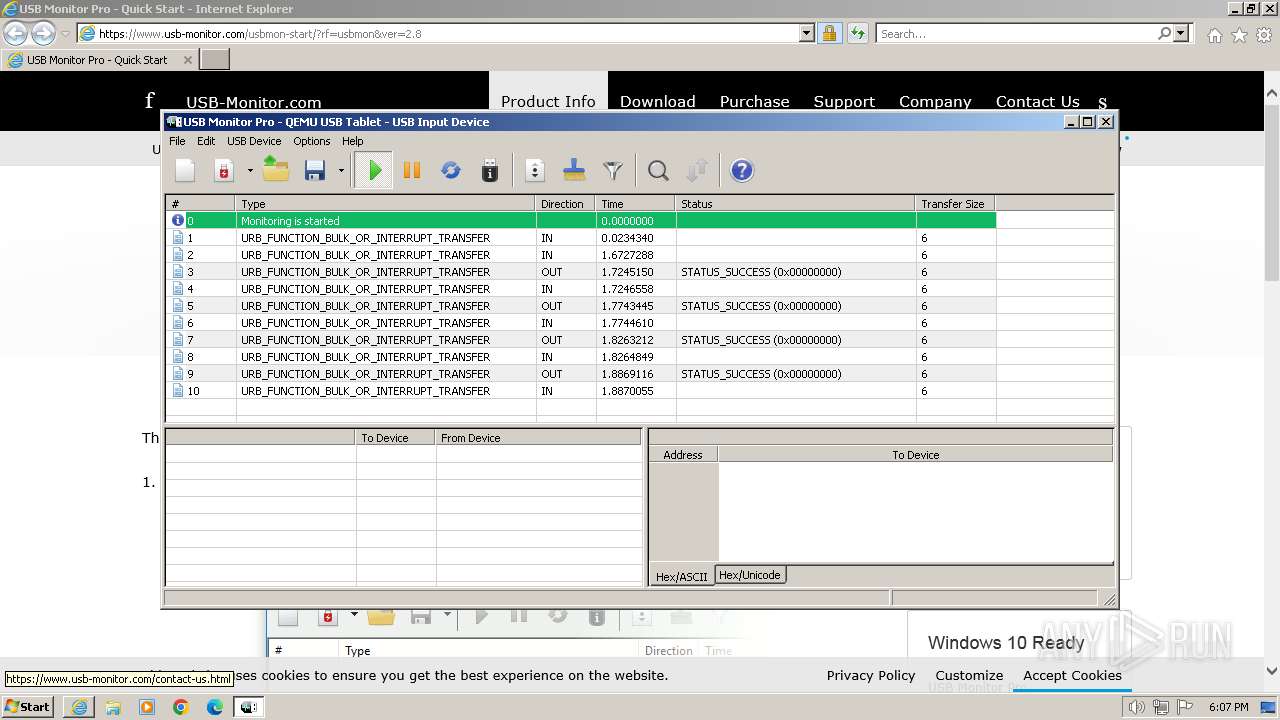Sort by the Direction column header
Image resolution: width=1280 pixels, height=720 pixels.
click(x=566, y=204)
